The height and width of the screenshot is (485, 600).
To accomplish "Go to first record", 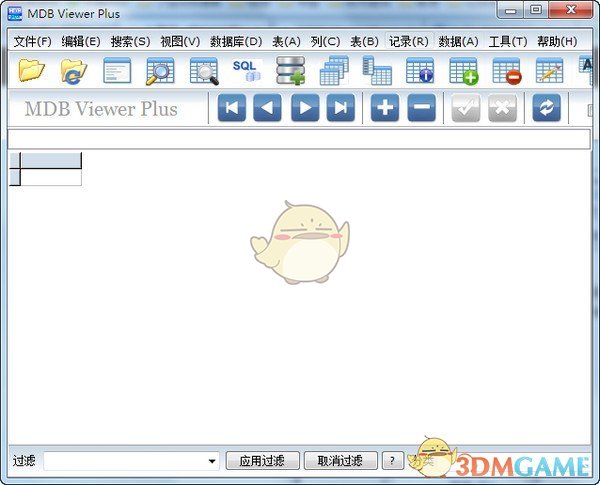I will click(232, 108).
